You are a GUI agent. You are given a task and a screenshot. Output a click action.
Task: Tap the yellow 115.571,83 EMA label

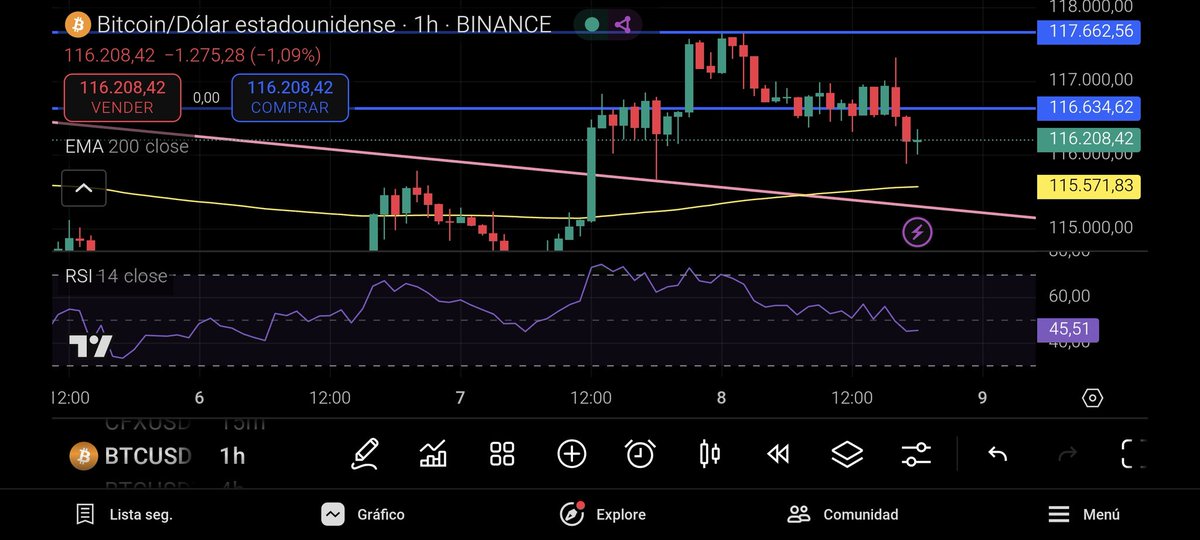[1090, 185]
